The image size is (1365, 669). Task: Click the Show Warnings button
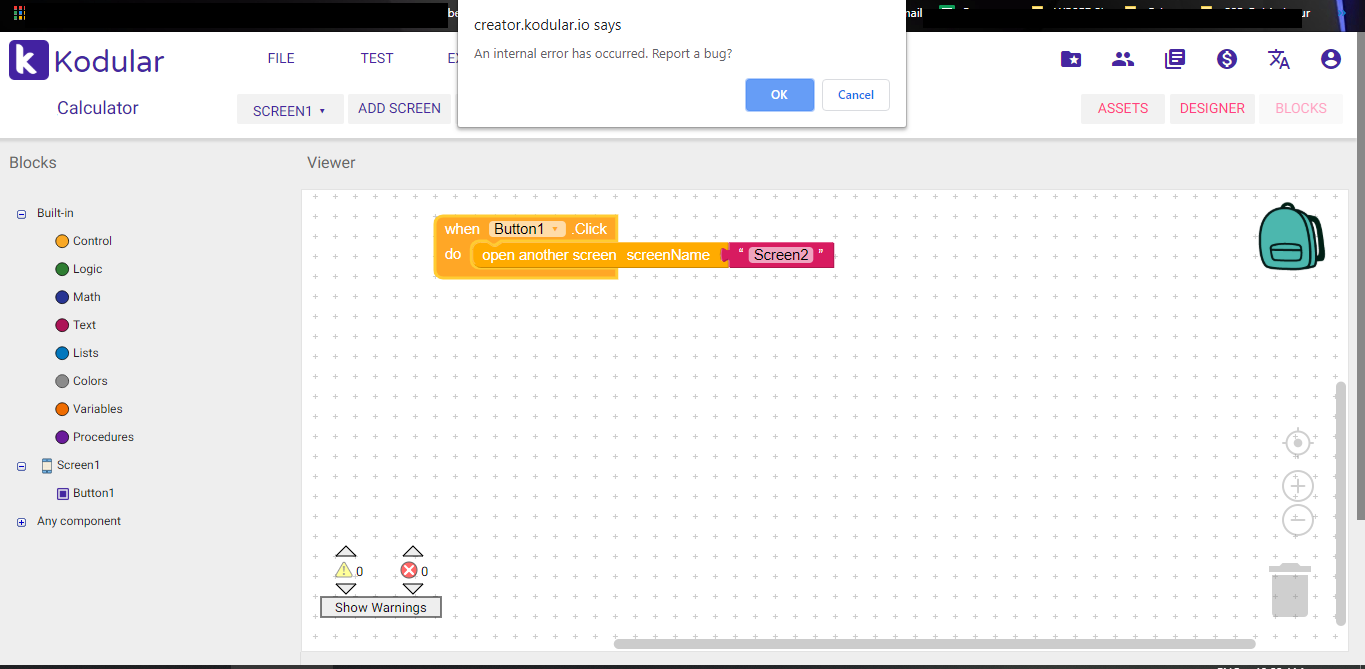(380, 607)
